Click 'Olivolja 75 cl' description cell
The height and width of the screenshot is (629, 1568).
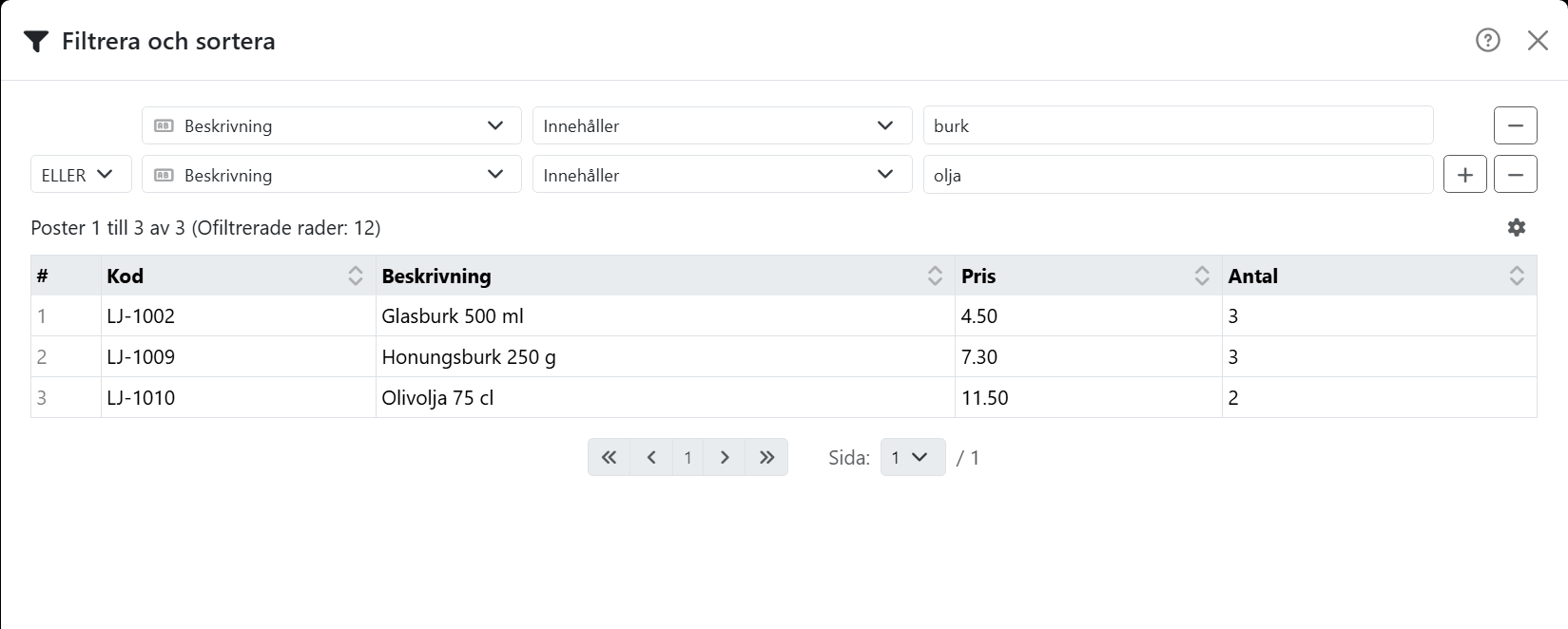[x=666, y=398]
